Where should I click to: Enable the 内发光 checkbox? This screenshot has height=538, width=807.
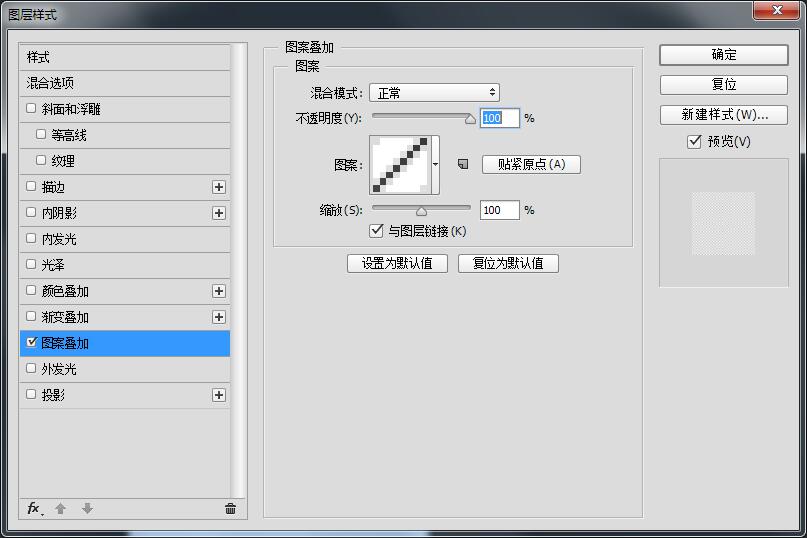31,238
